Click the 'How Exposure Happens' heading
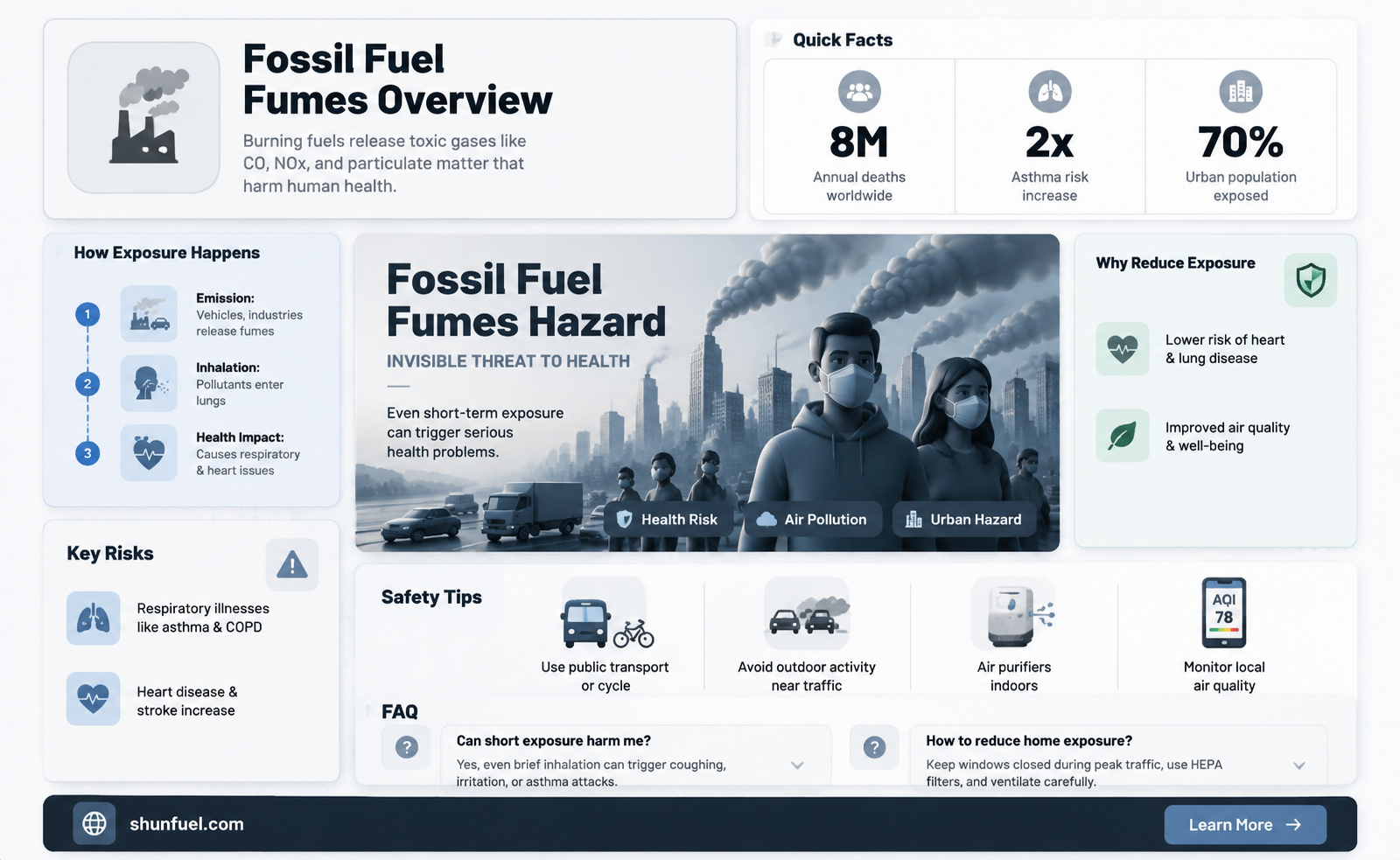Viewport: 1400px width, 860px height. [x=167, y=253]
